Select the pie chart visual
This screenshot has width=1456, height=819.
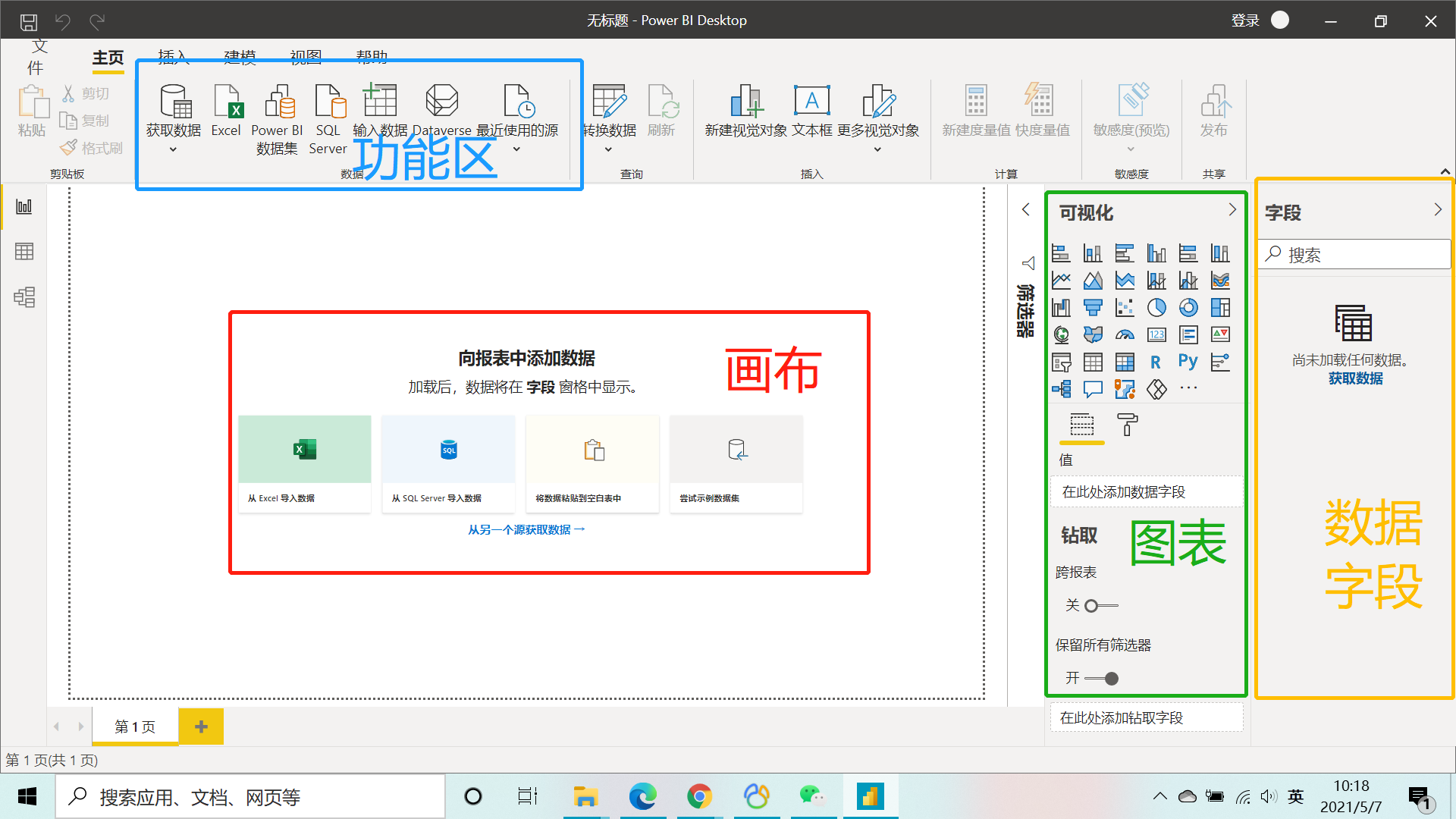point(1156,307)
